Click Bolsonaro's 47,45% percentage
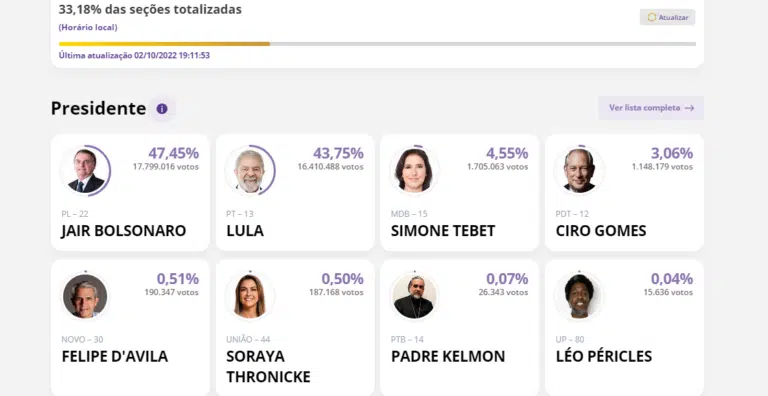 (173, 153)
